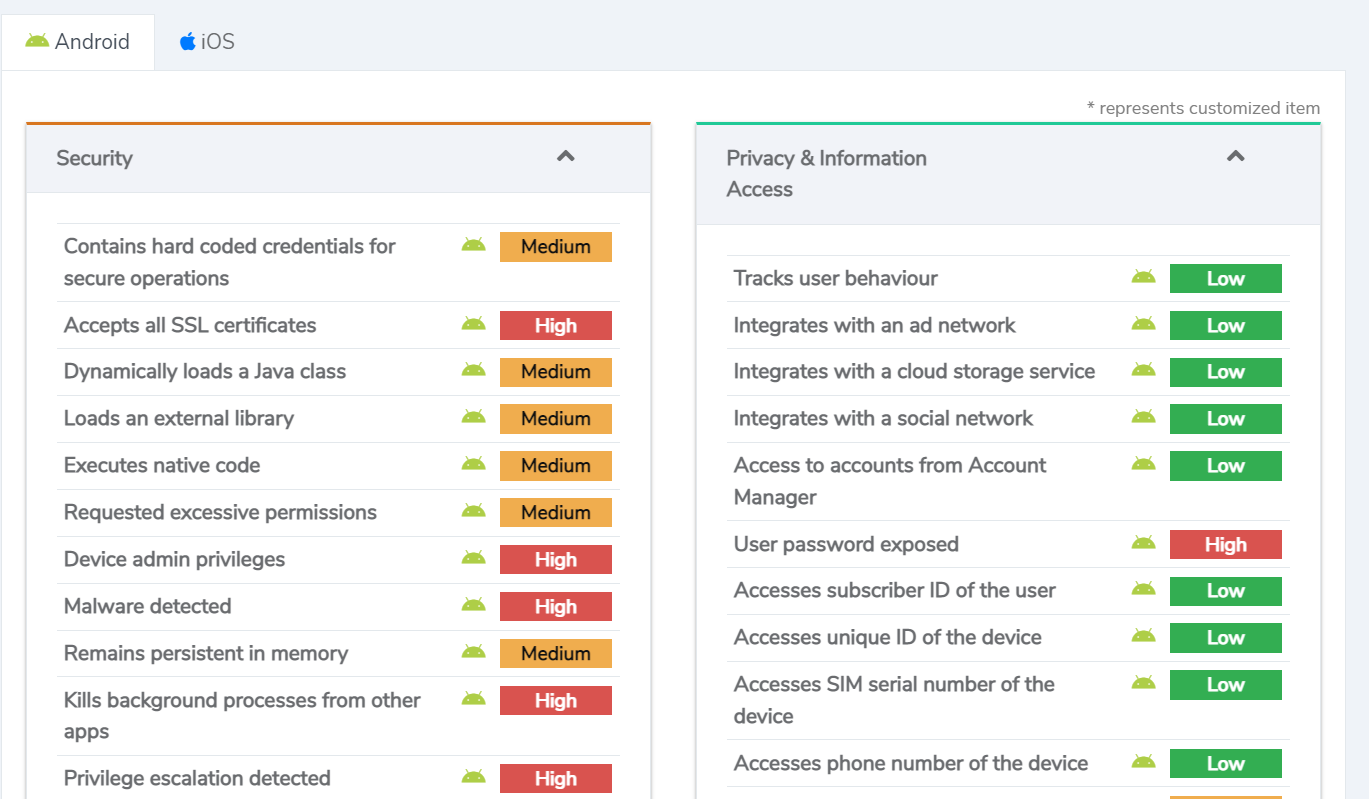Click Android icon beside Tracks user behaviour
The height and width of the screenshot is (799, 1369).
point(1143,277)
